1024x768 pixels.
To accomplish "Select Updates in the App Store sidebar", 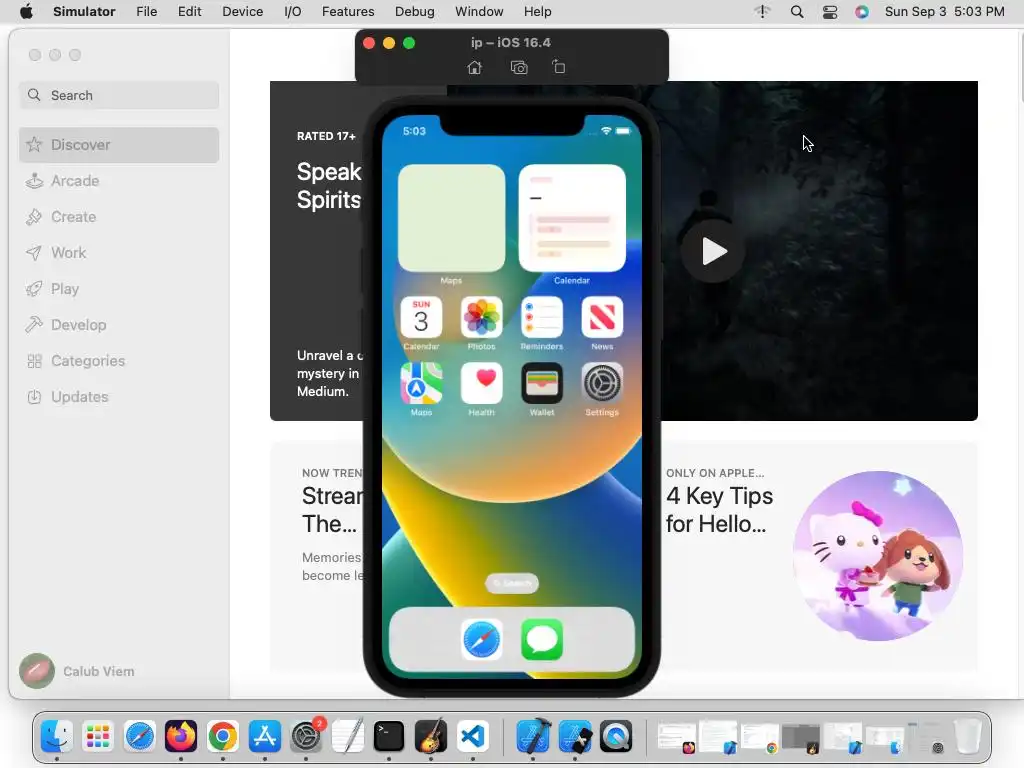I will (119, 396).
